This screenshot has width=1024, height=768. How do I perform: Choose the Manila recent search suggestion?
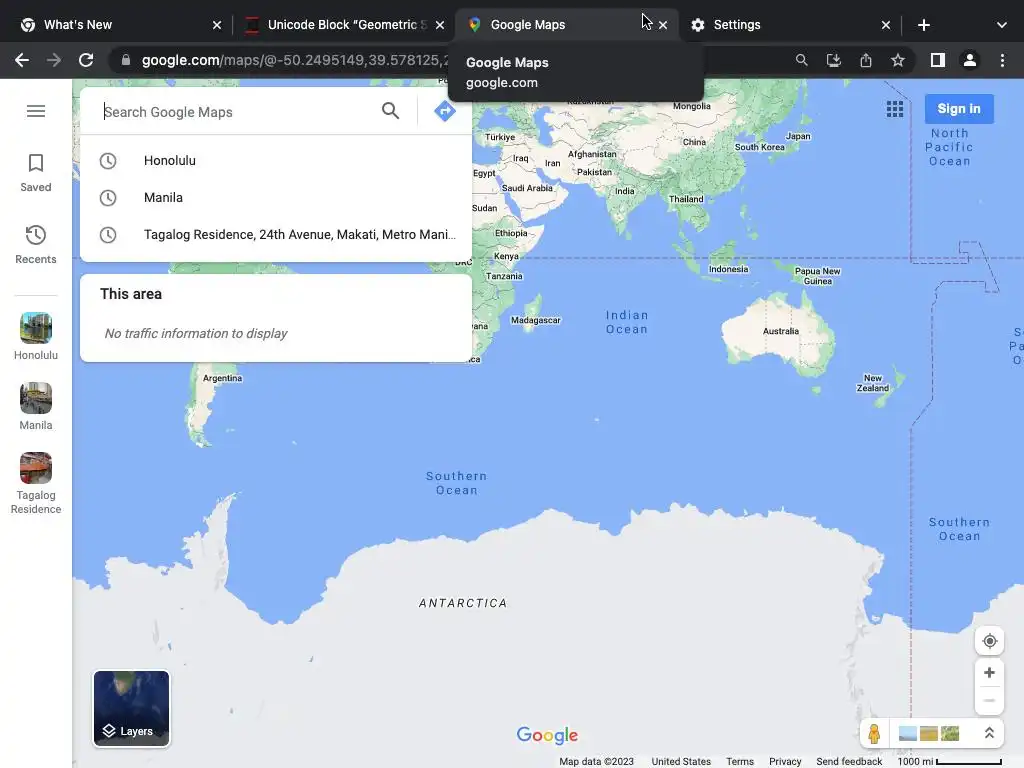[x=276, y=198]
